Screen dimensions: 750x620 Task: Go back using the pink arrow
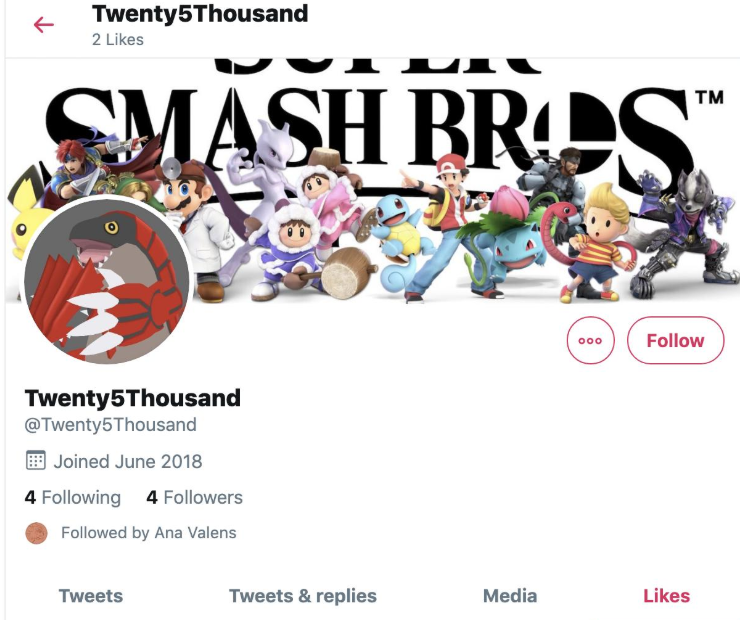pyautogui.click(x=44, y=24)
